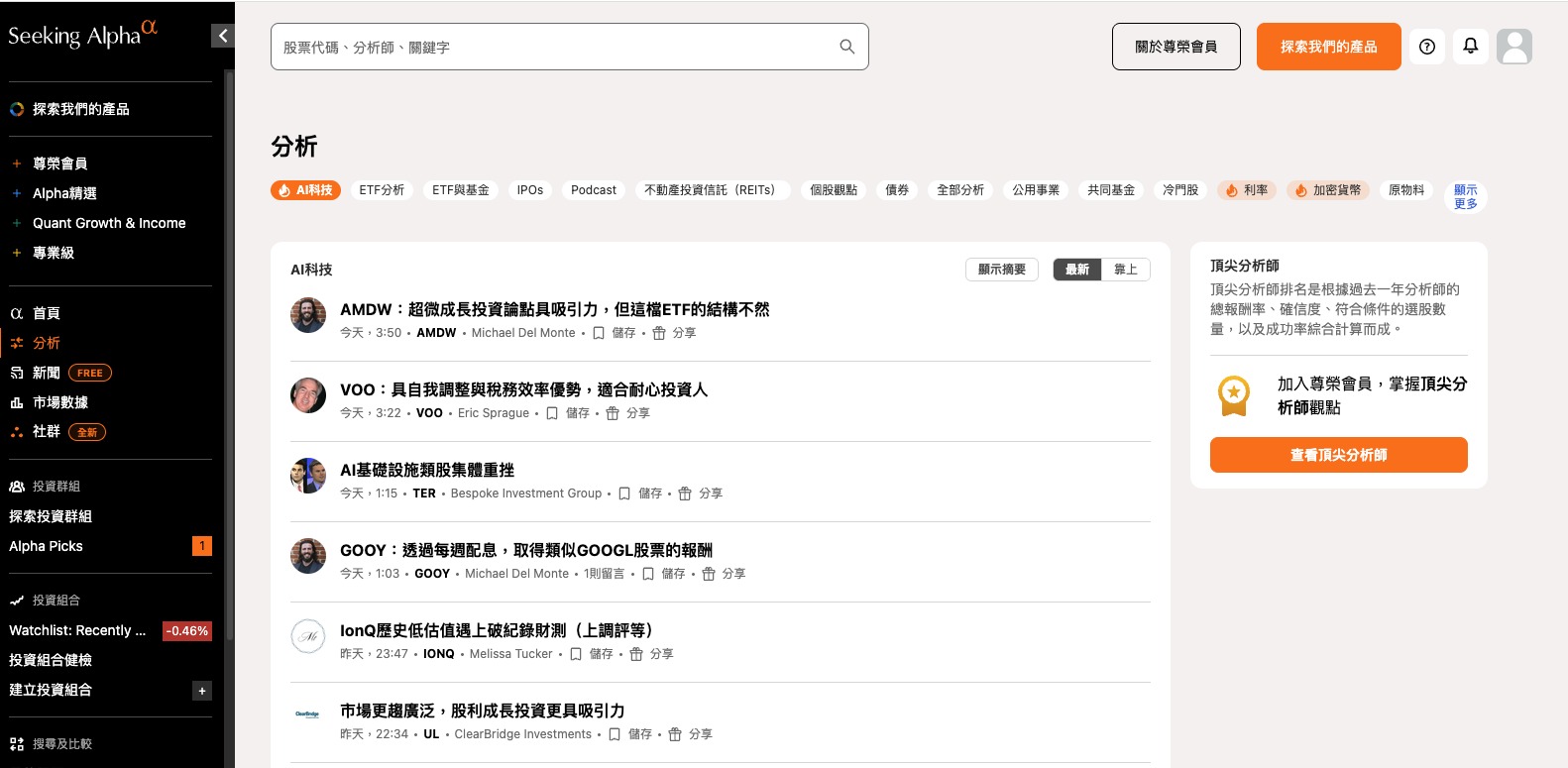Click 1則留言 on the GOOY article
Viewport: 1568px width, 768px height.
(605, 574)
